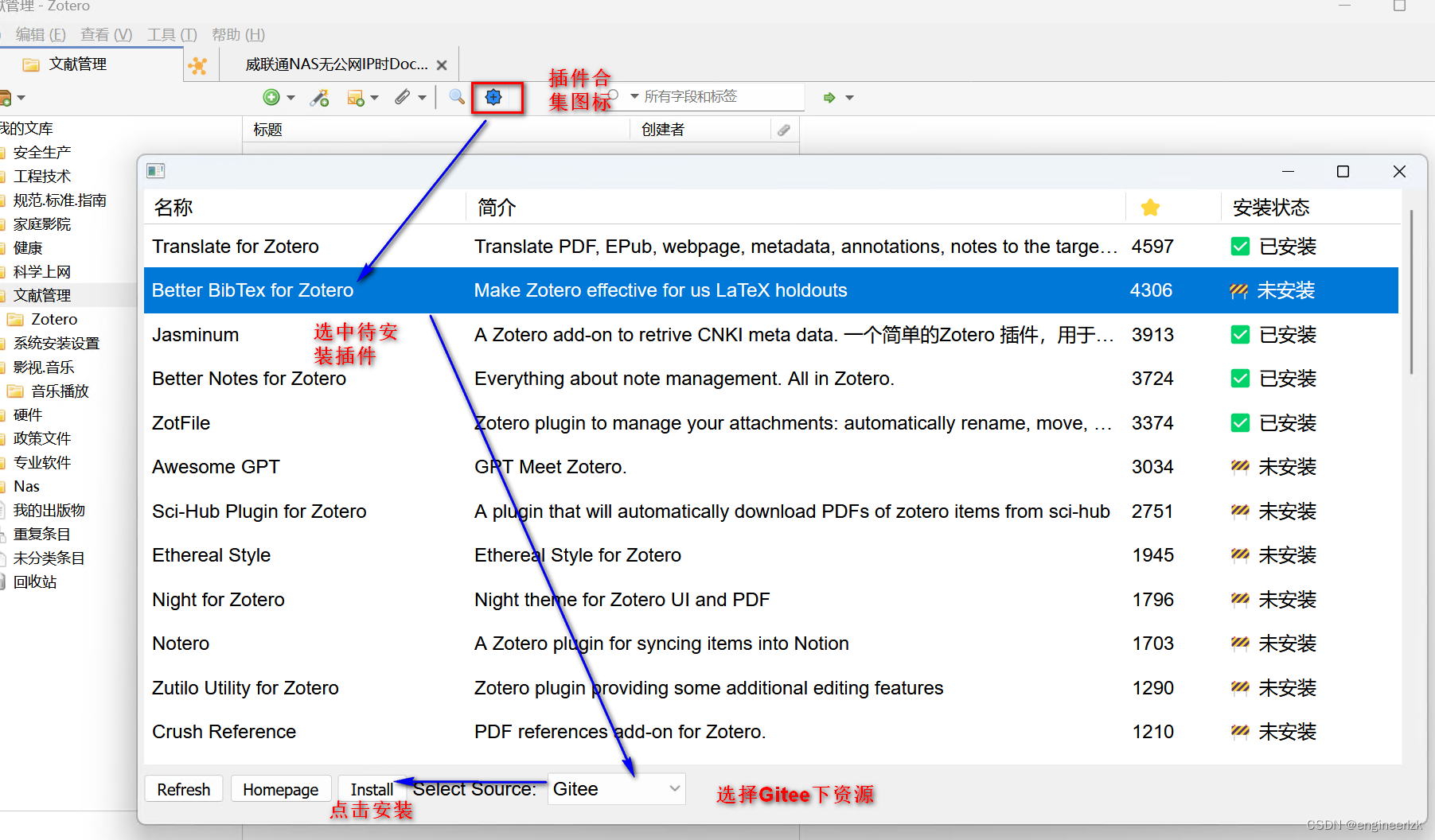
Task: Click not-installed icon for Better BibTex
Action: tap(1239, 290)
